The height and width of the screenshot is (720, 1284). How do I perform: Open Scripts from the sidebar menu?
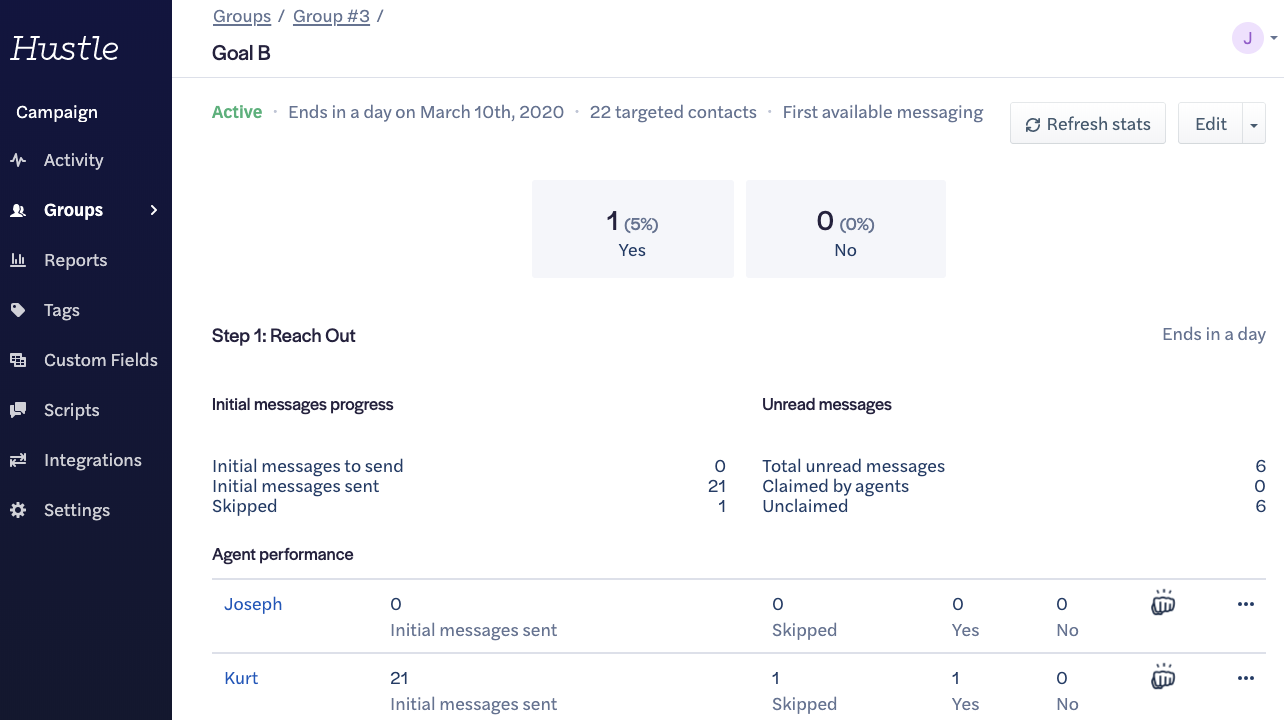point(71,410)
